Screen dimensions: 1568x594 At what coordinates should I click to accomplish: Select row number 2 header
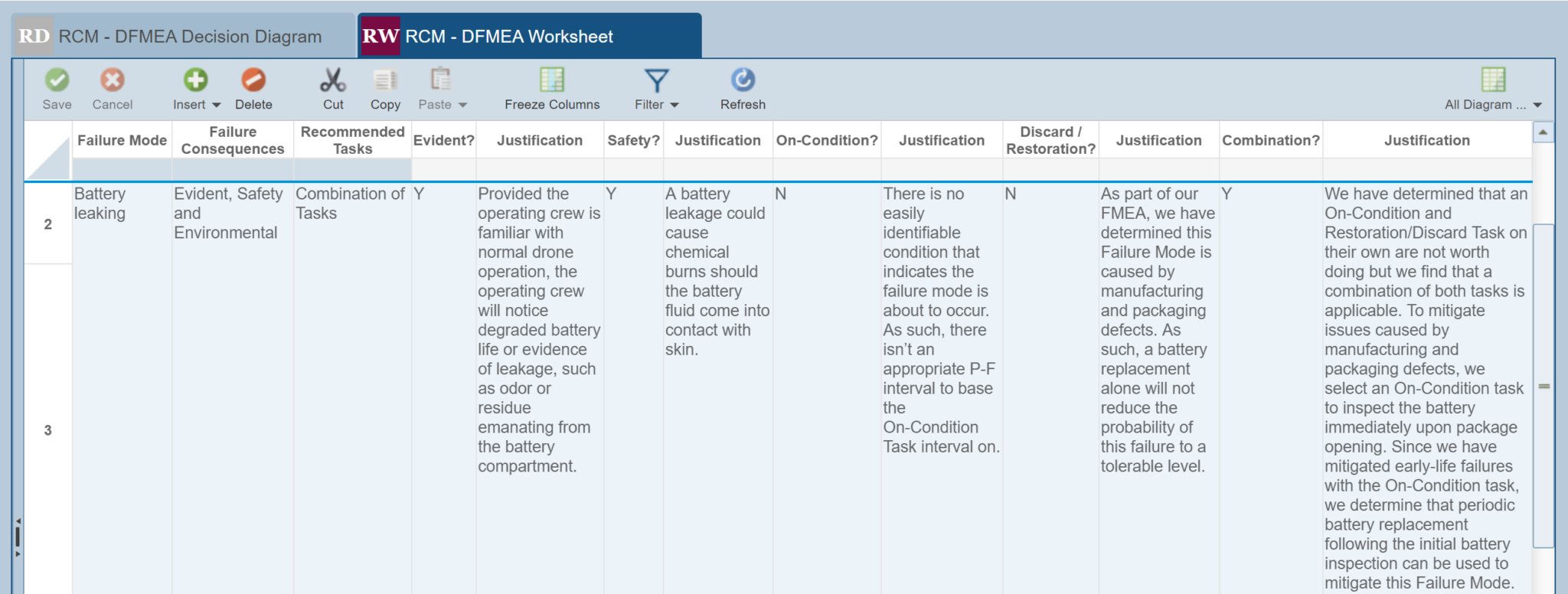click(x=47, y=224)
